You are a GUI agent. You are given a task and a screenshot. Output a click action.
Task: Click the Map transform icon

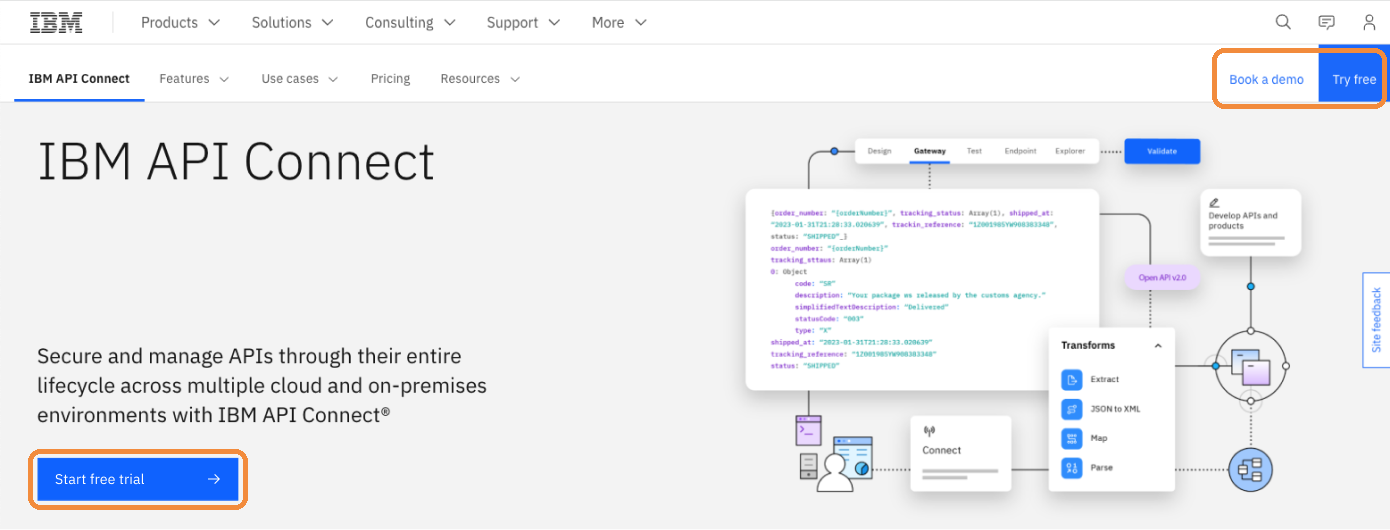coord(1072,438)
